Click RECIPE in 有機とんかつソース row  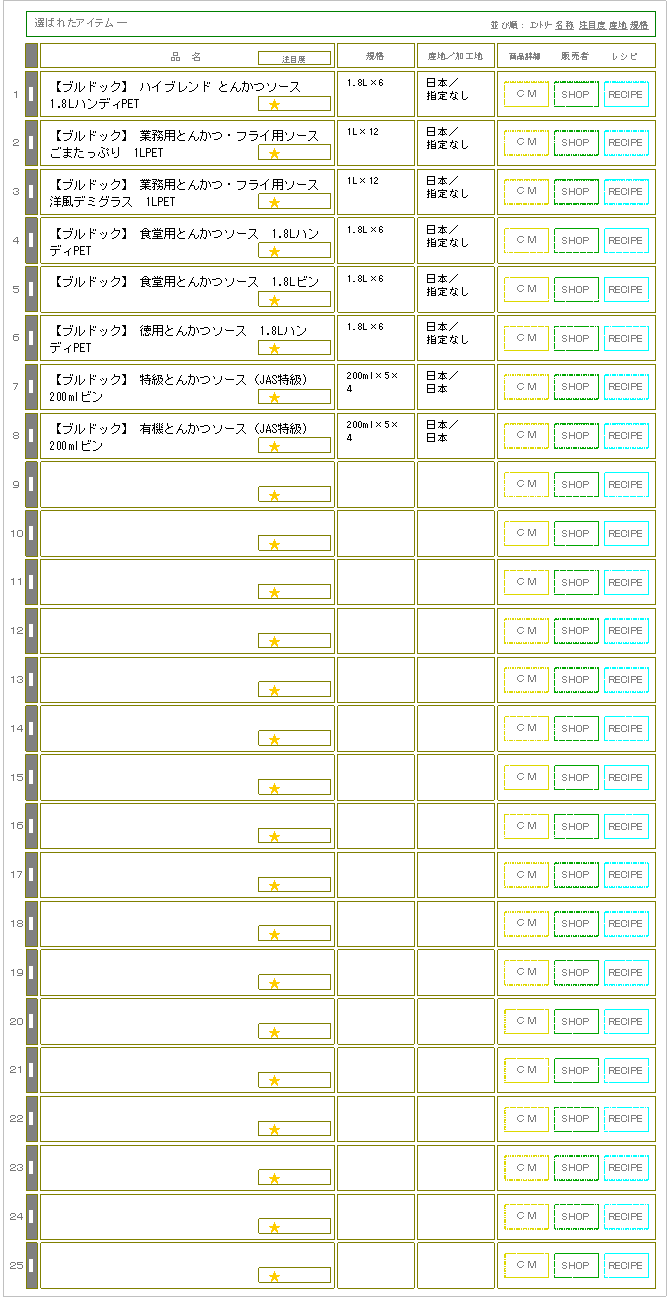pyautogui.click(x=626, y=436)
